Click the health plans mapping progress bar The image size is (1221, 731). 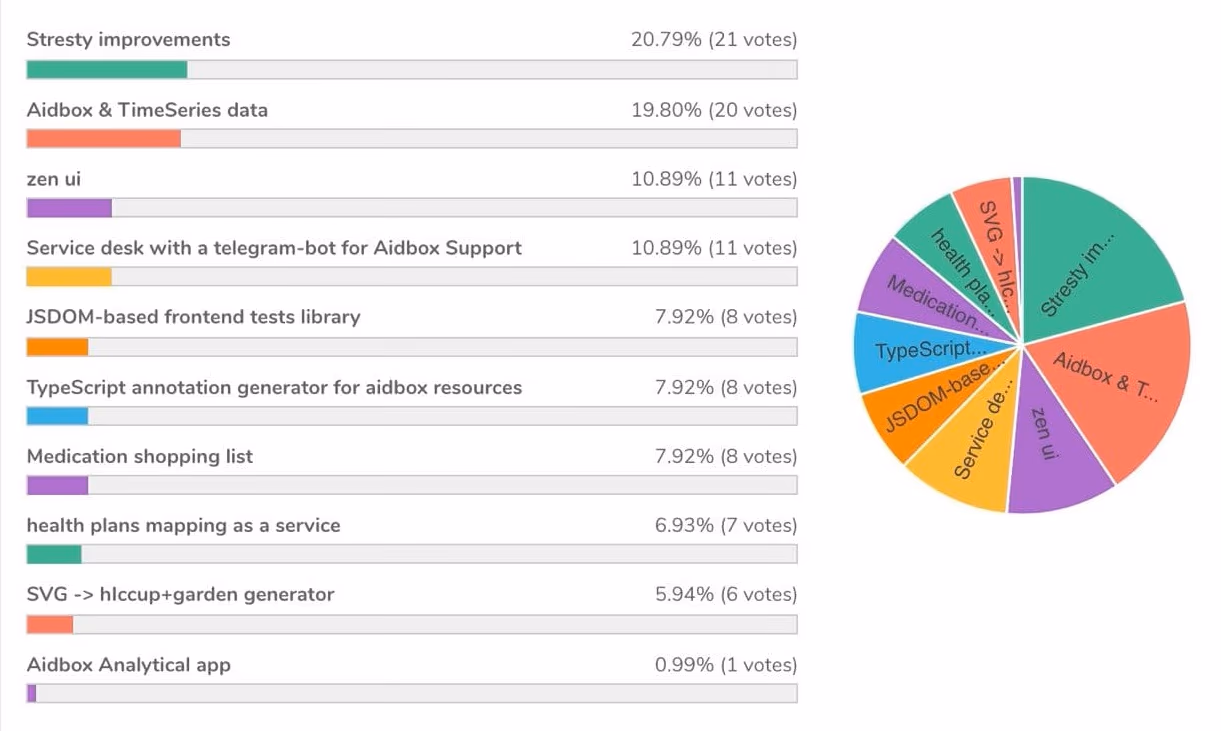click(x=411, y=555)
